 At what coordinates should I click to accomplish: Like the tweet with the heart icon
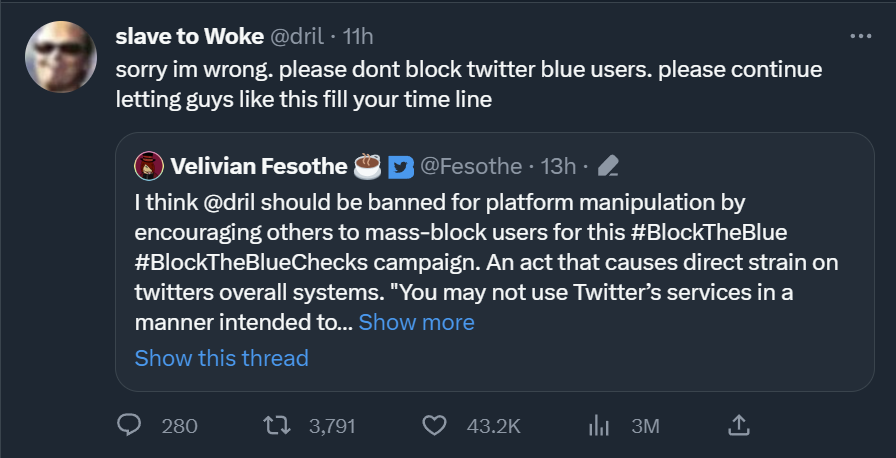[433, 425]
